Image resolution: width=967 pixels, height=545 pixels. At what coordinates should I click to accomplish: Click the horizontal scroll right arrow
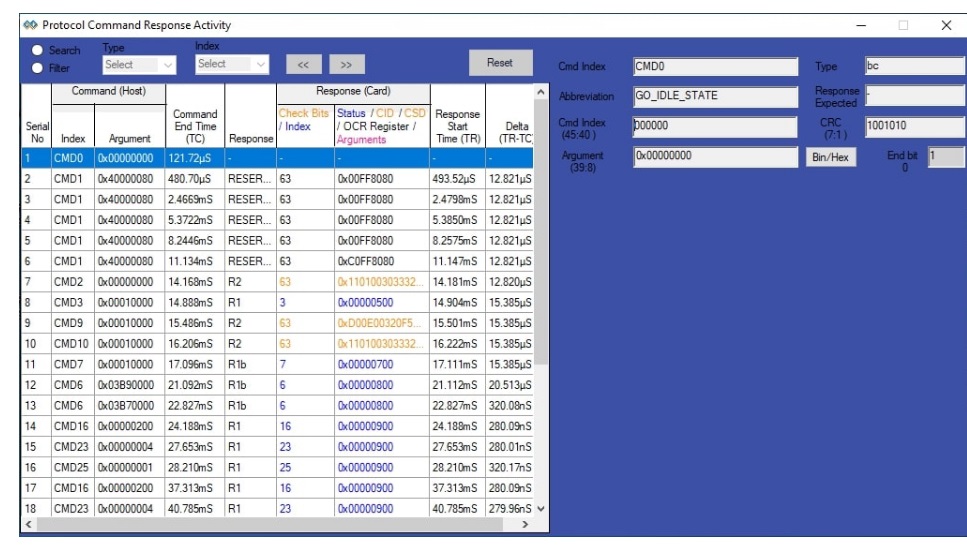[525, 524]
